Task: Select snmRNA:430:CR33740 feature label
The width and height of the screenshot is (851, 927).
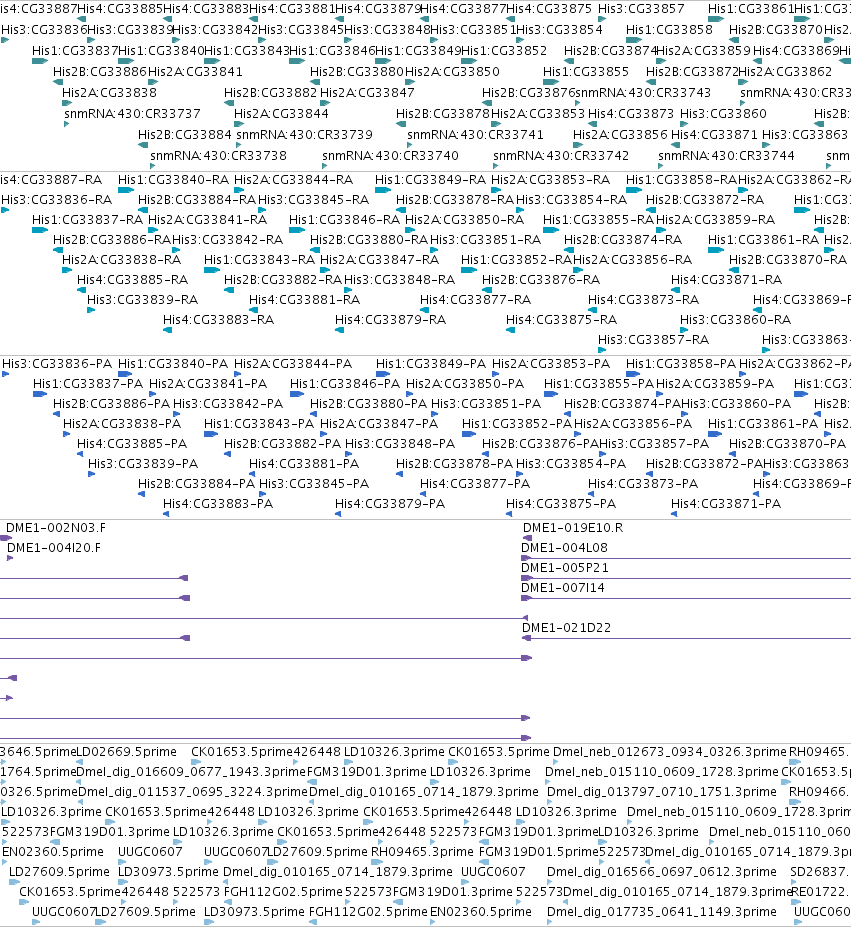Action: click(390, 156)
